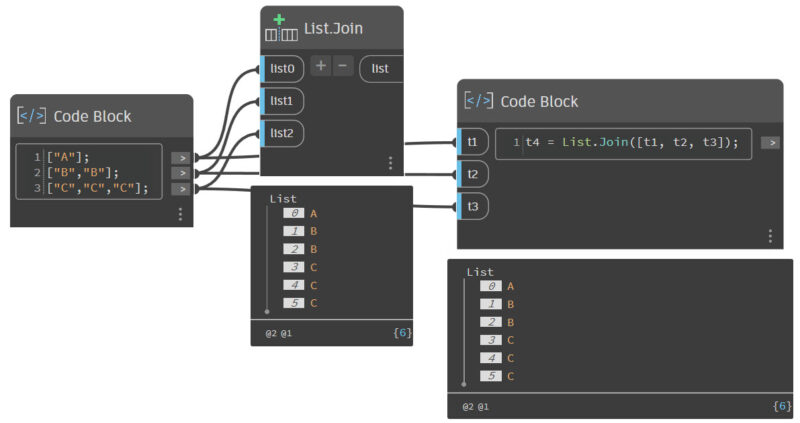This screenshot has width=800, height=423.
Task: Click the {6} item count in Code Block preview
Action: point(782,406)
